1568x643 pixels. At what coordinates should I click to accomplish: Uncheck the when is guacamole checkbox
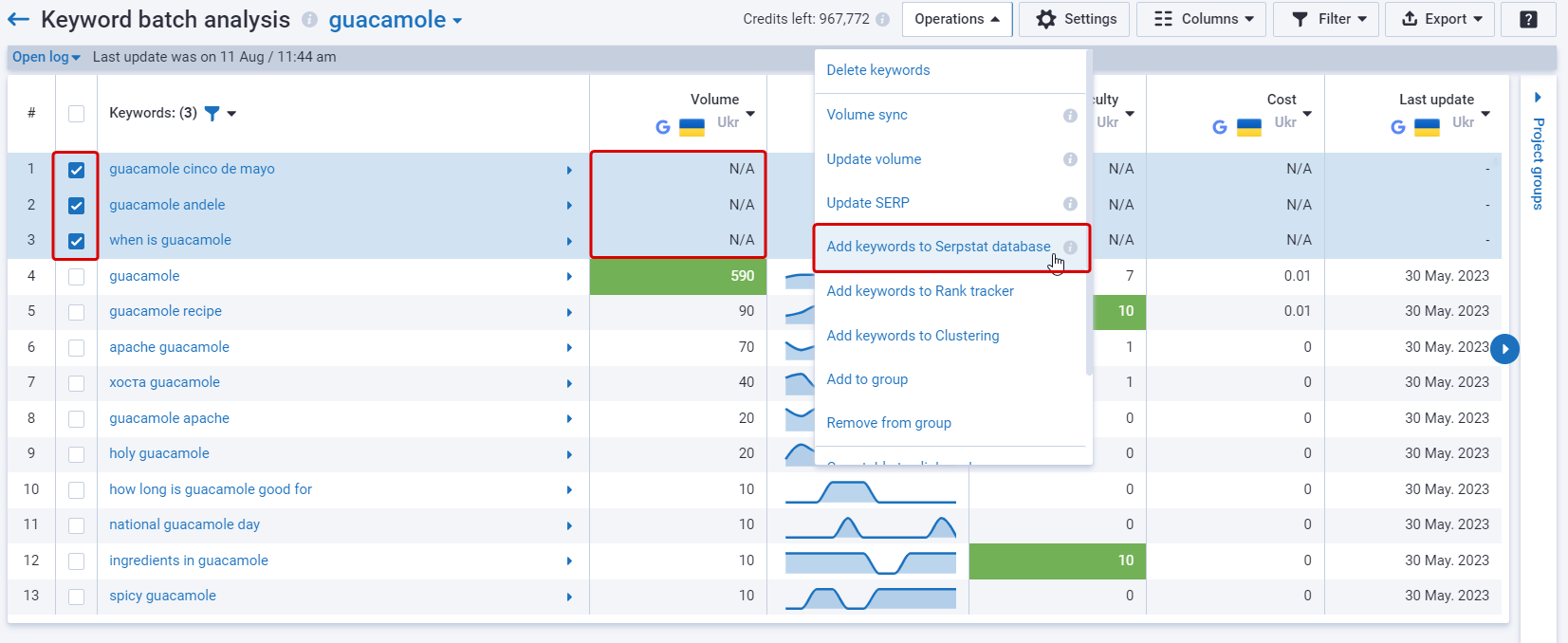click(x=77, y=241)
